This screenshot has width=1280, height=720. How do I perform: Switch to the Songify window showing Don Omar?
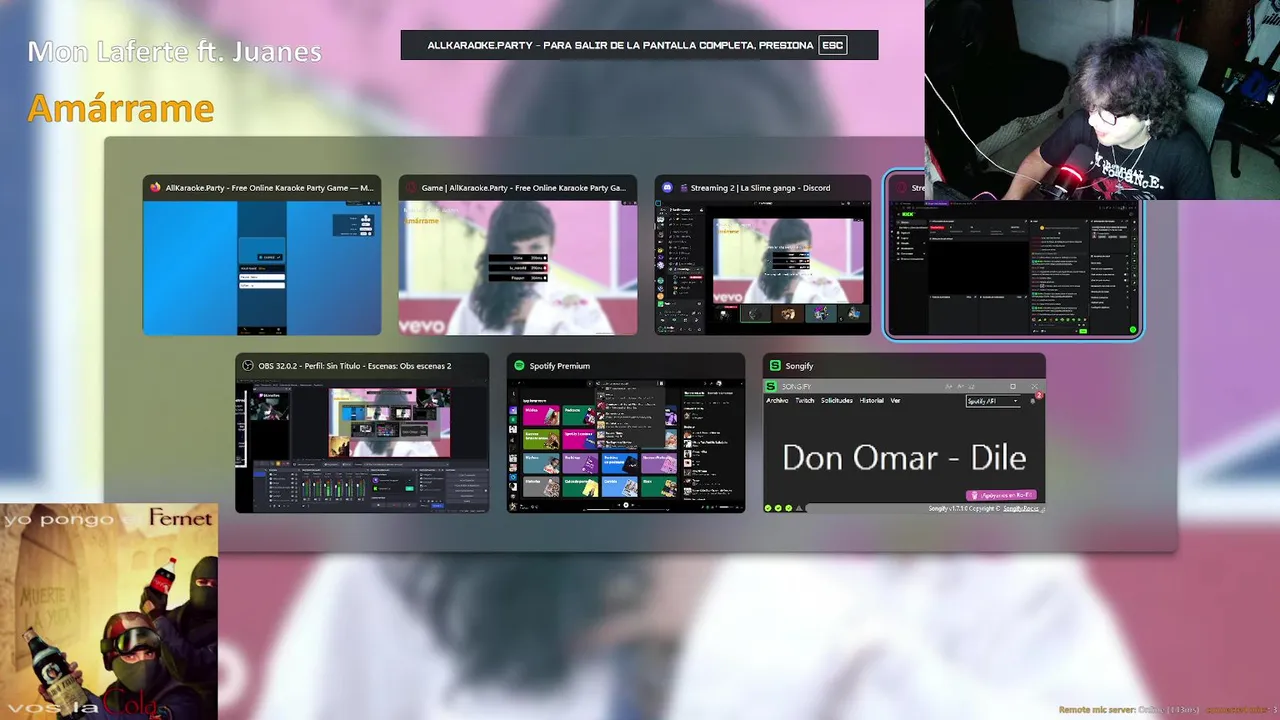tap(904, 433)
